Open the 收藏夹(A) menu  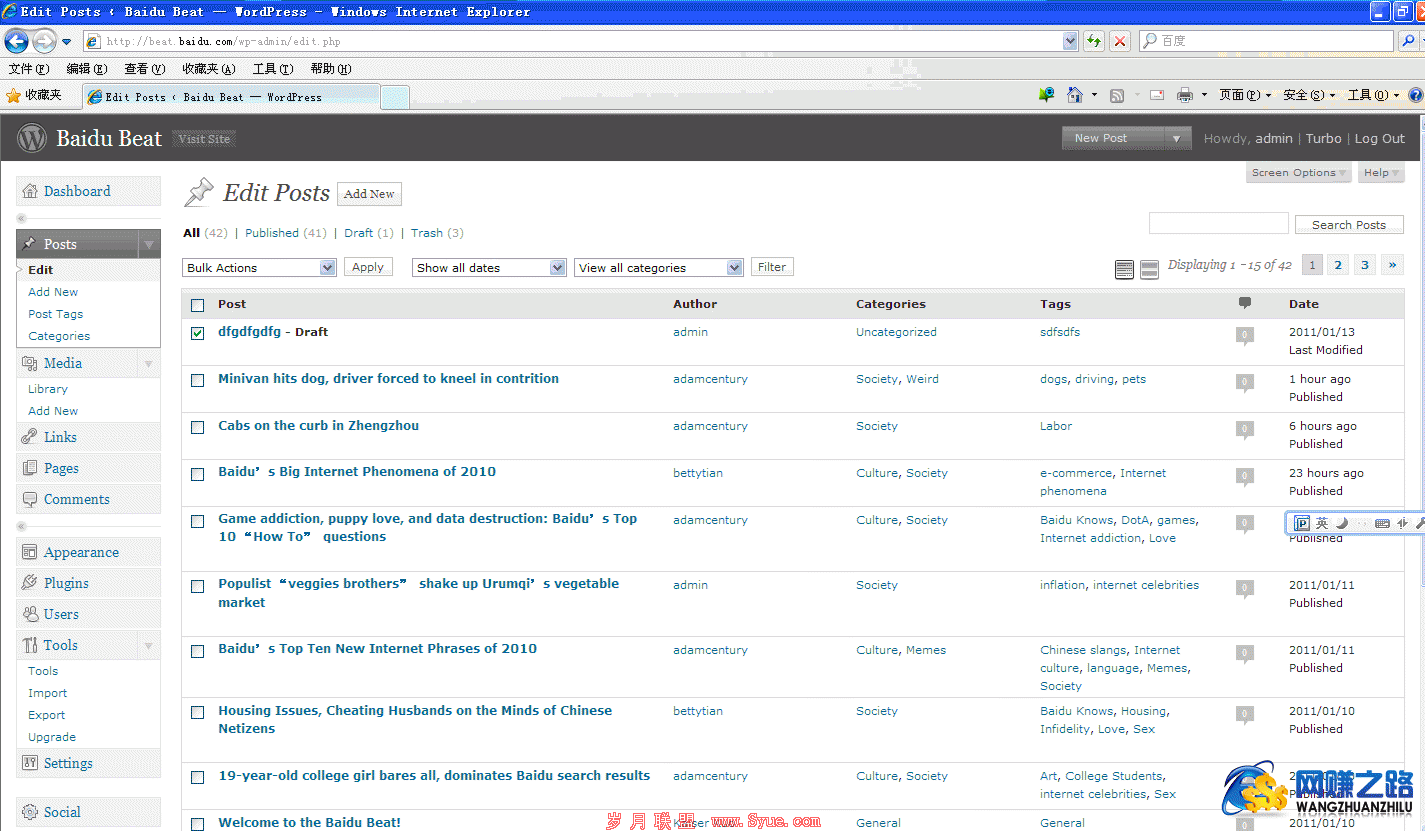coord(208,69)
